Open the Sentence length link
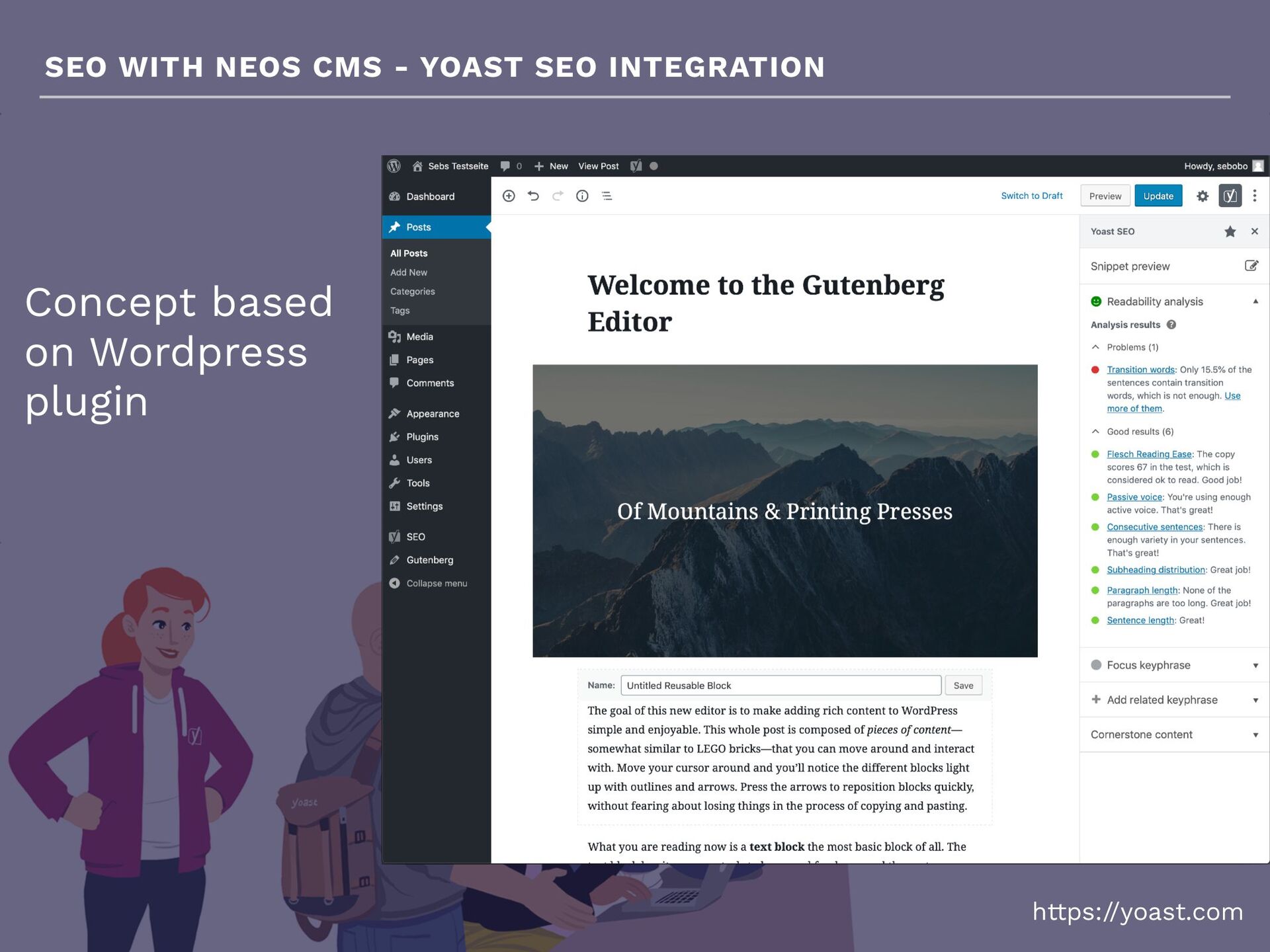The height and width of the screenshot is (952, 1270). (x=1140, y=620)
